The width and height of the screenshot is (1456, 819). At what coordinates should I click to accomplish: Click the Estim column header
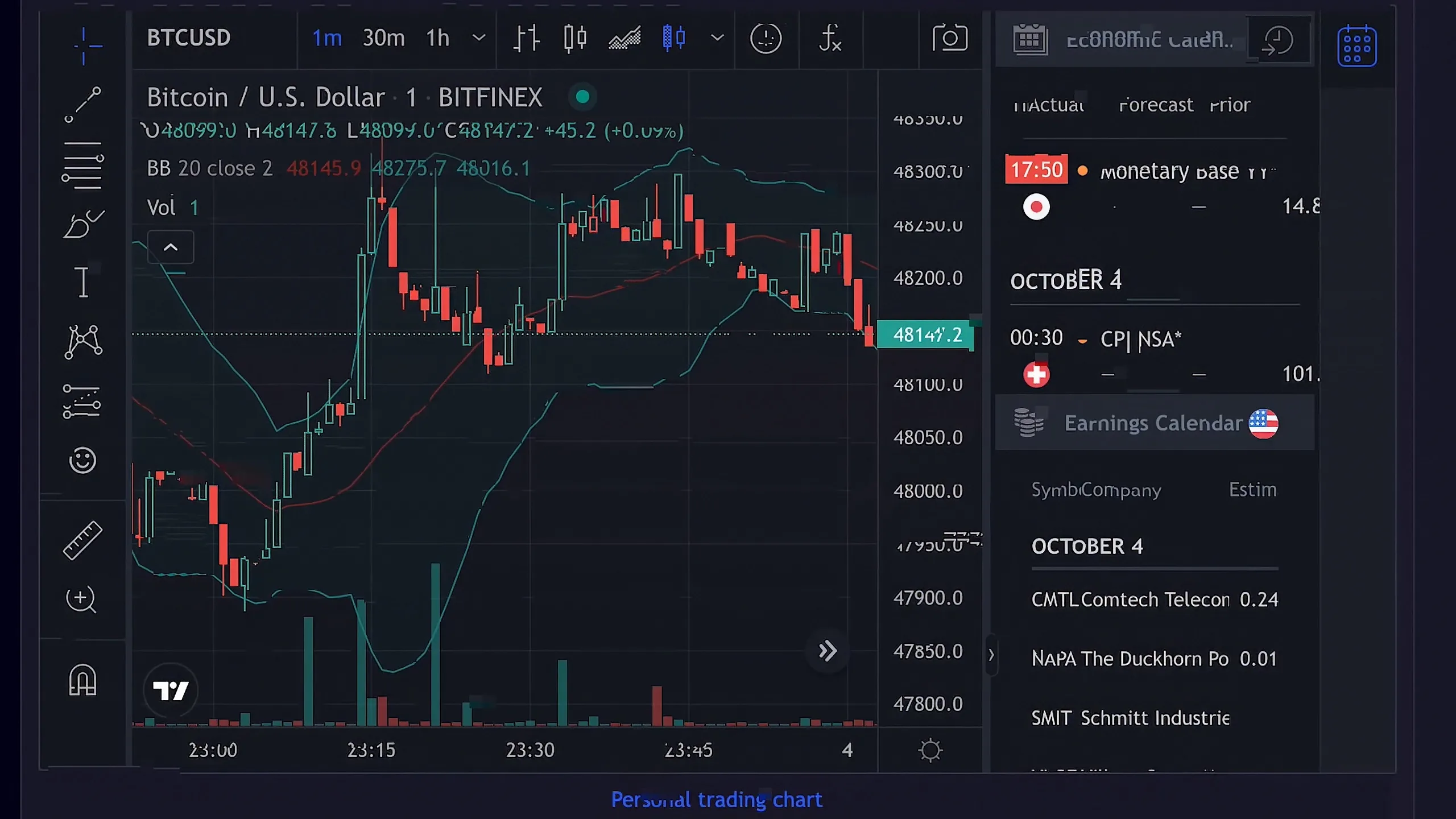(x=1253, y=489)
